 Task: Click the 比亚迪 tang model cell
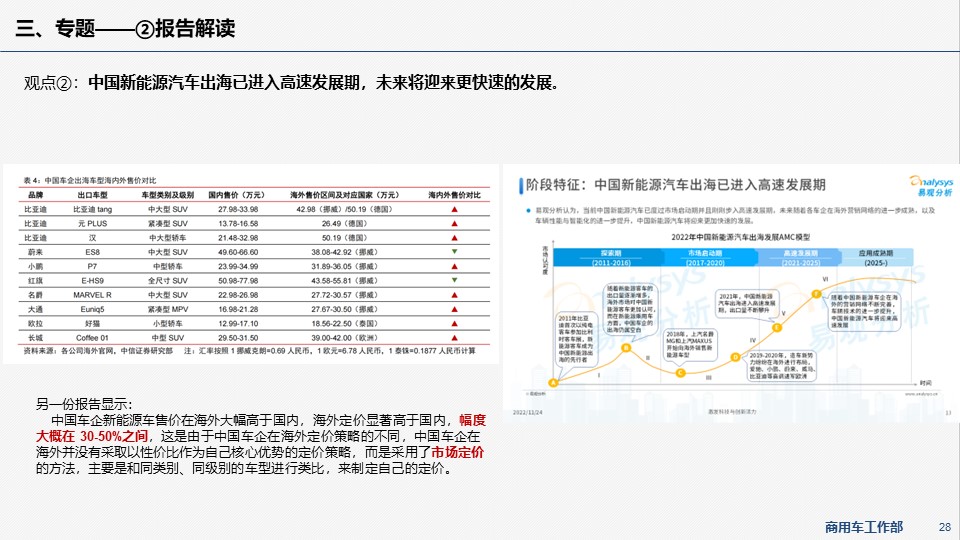pos(92,209)
